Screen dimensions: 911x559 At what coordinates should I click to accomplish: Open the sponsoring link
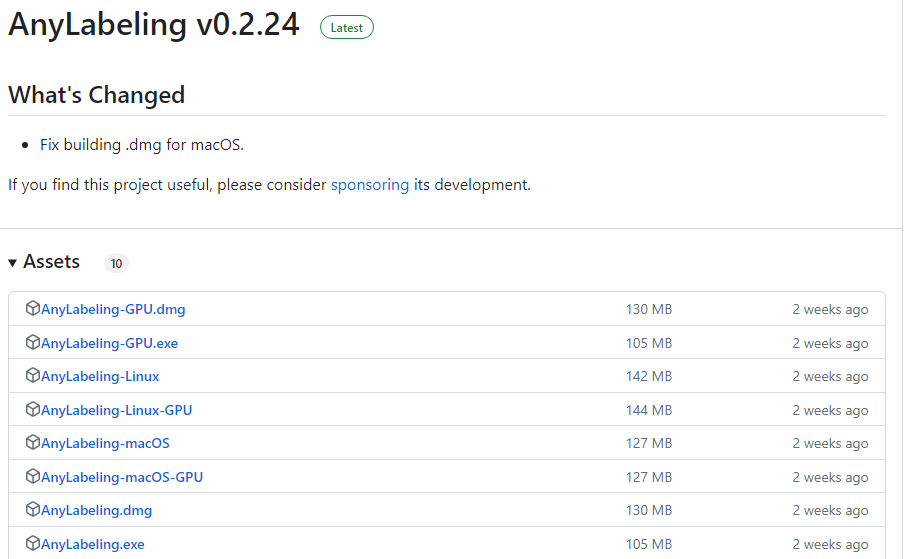coord(370,185)
